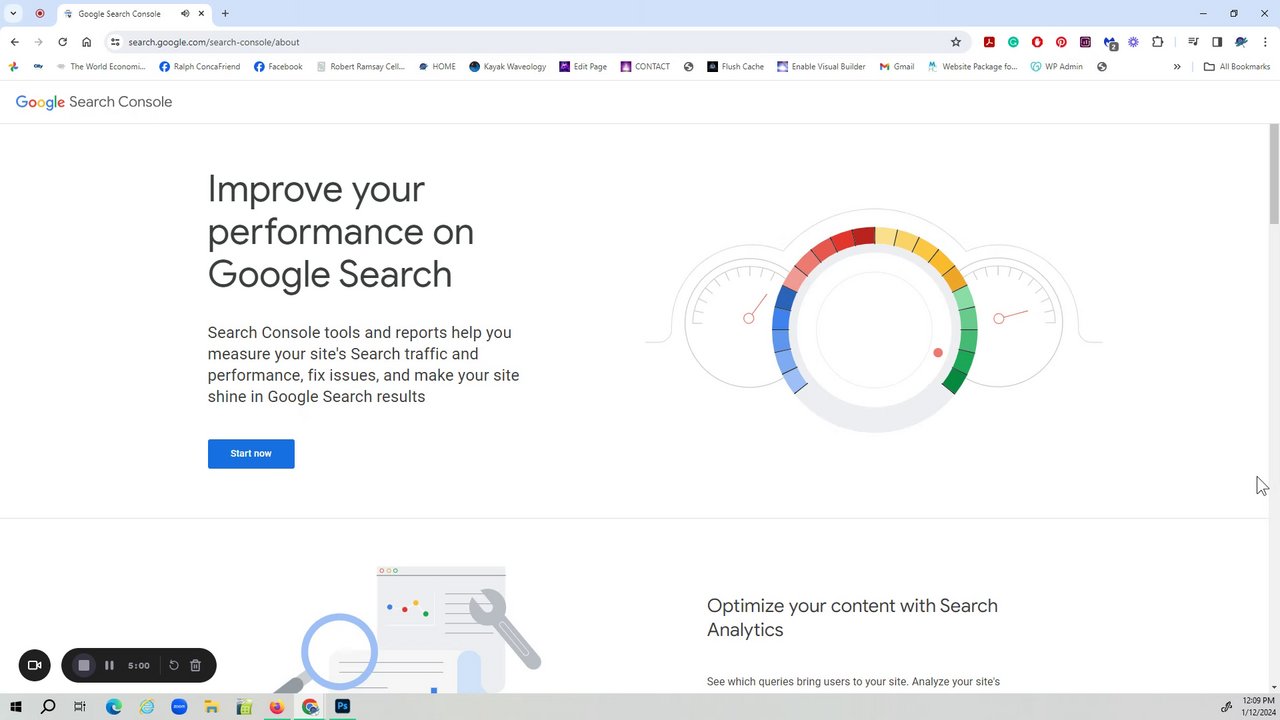
Task: Toggle the browser side panel icon
Action: (1217, 42)
